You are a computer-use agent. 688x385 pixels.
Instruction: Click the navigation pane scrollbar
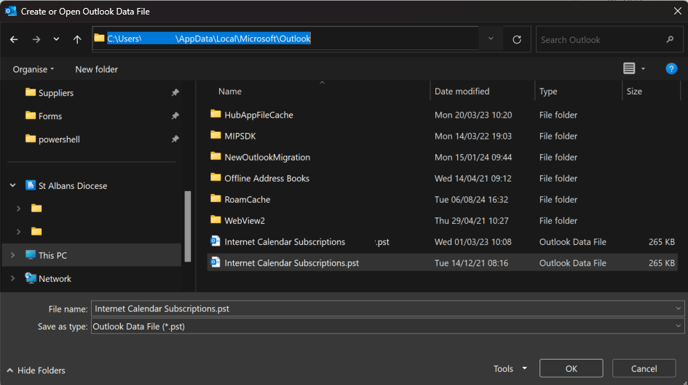tap(188, 226)
